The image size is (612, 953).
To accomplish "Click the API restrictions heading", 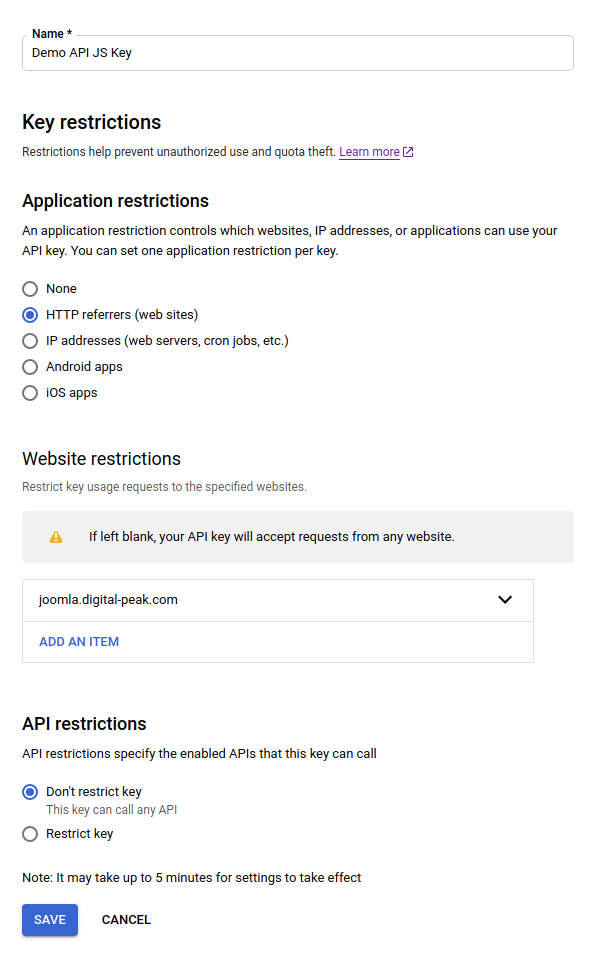I will point(84,724).
